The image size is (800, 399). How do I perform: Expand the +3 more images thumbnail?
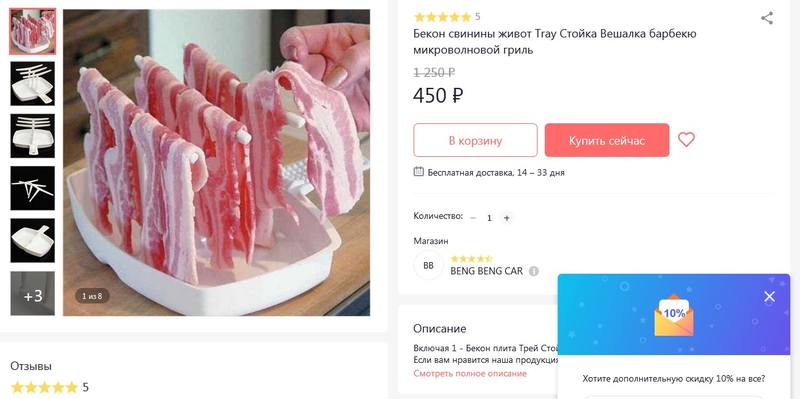33,293
